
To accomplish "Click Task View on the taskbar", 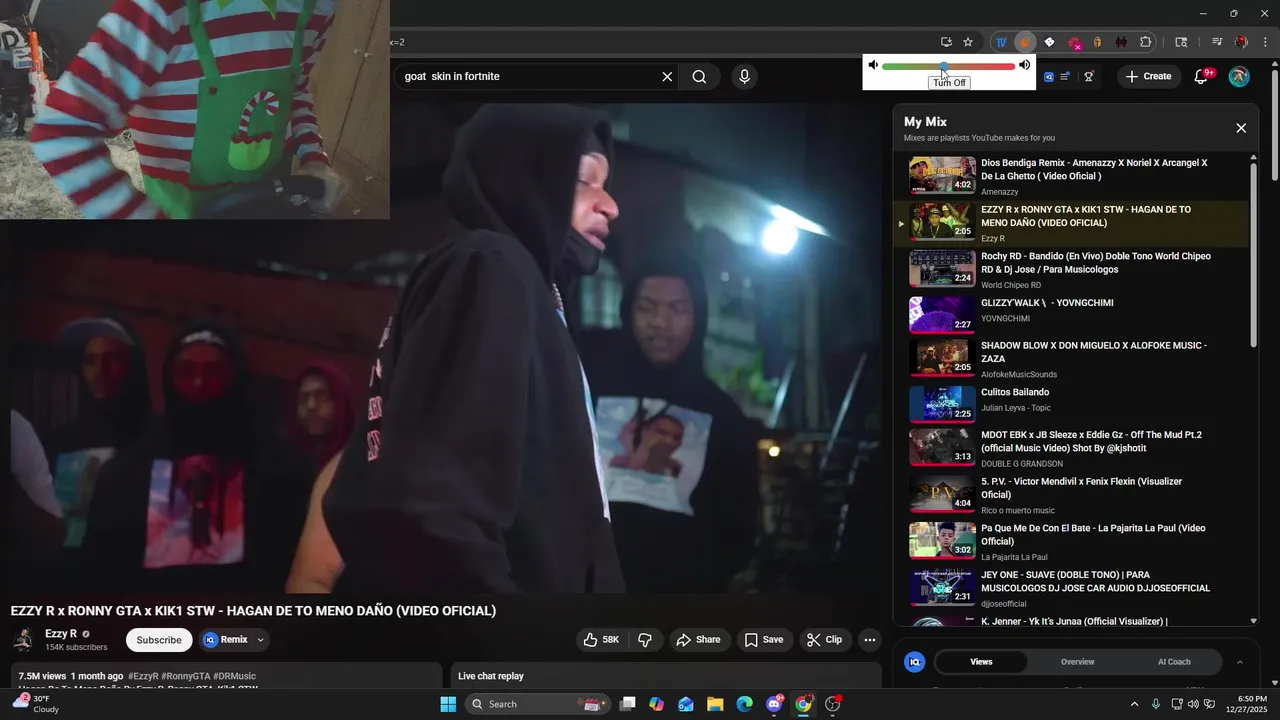I will (627, 704).
